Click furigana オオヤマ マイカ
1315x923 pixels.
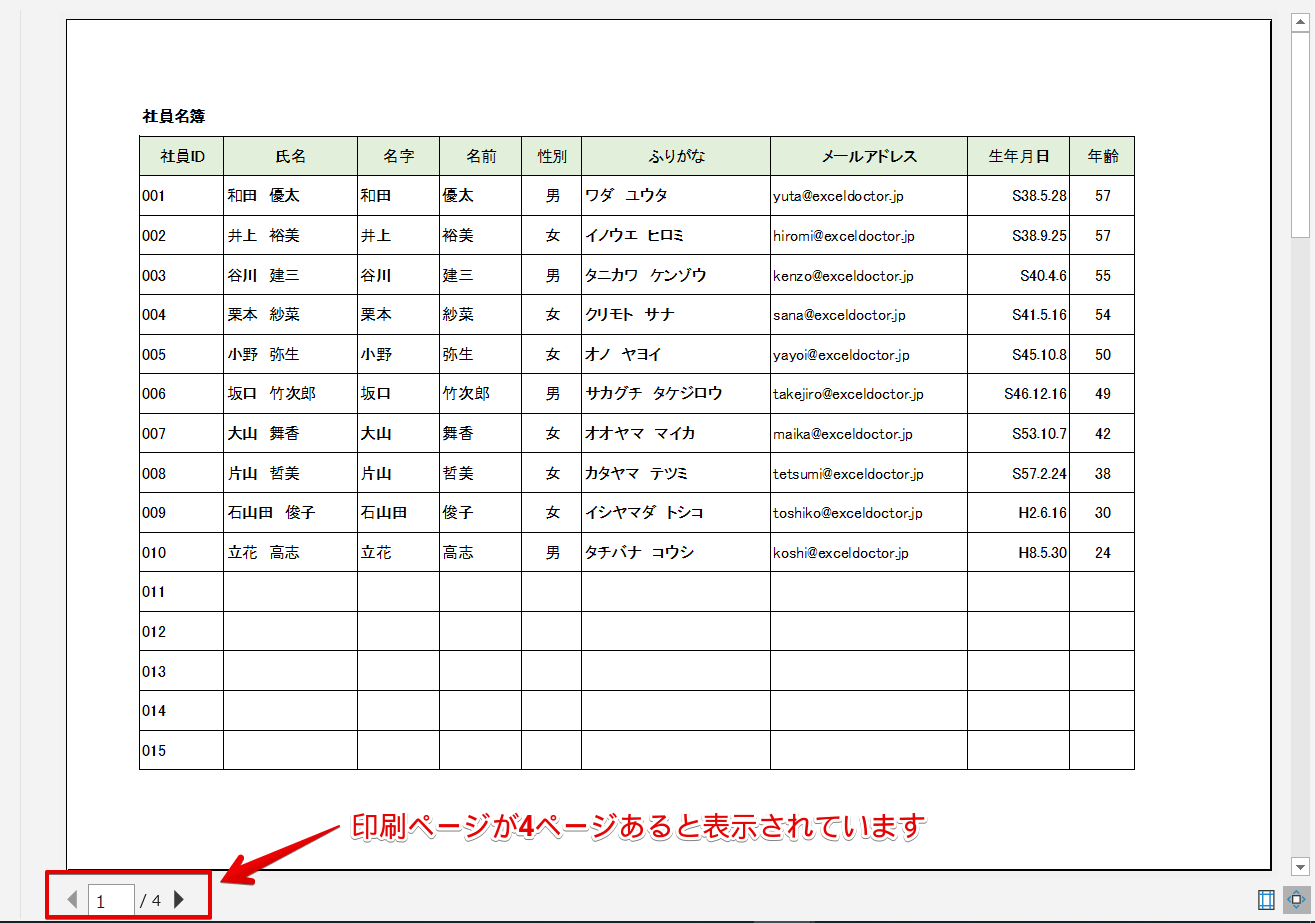640,434
